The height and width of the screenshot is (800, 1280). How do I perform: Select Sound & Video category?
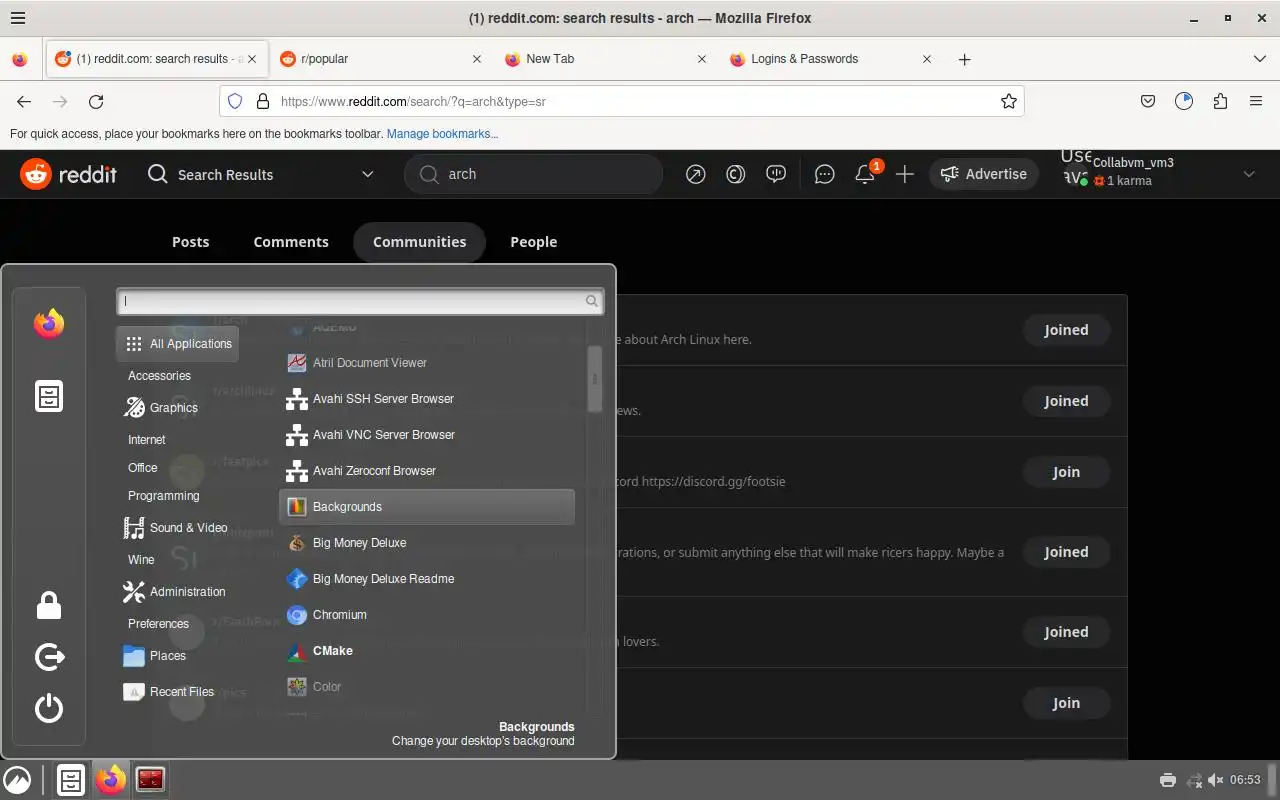pos(178,528)
